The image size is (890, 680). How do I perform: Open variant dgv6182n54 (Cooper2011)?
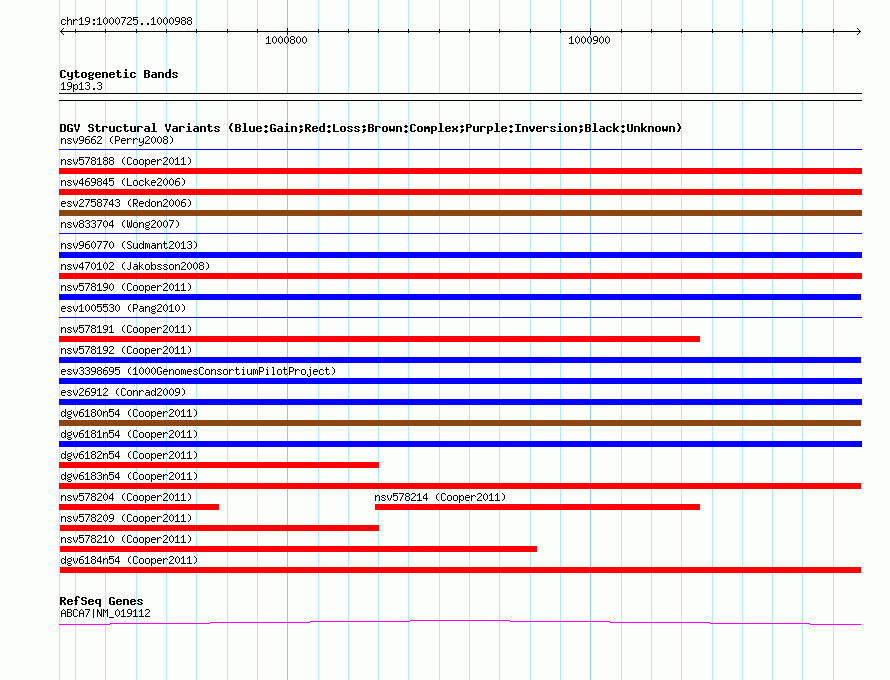click(129, 455)
